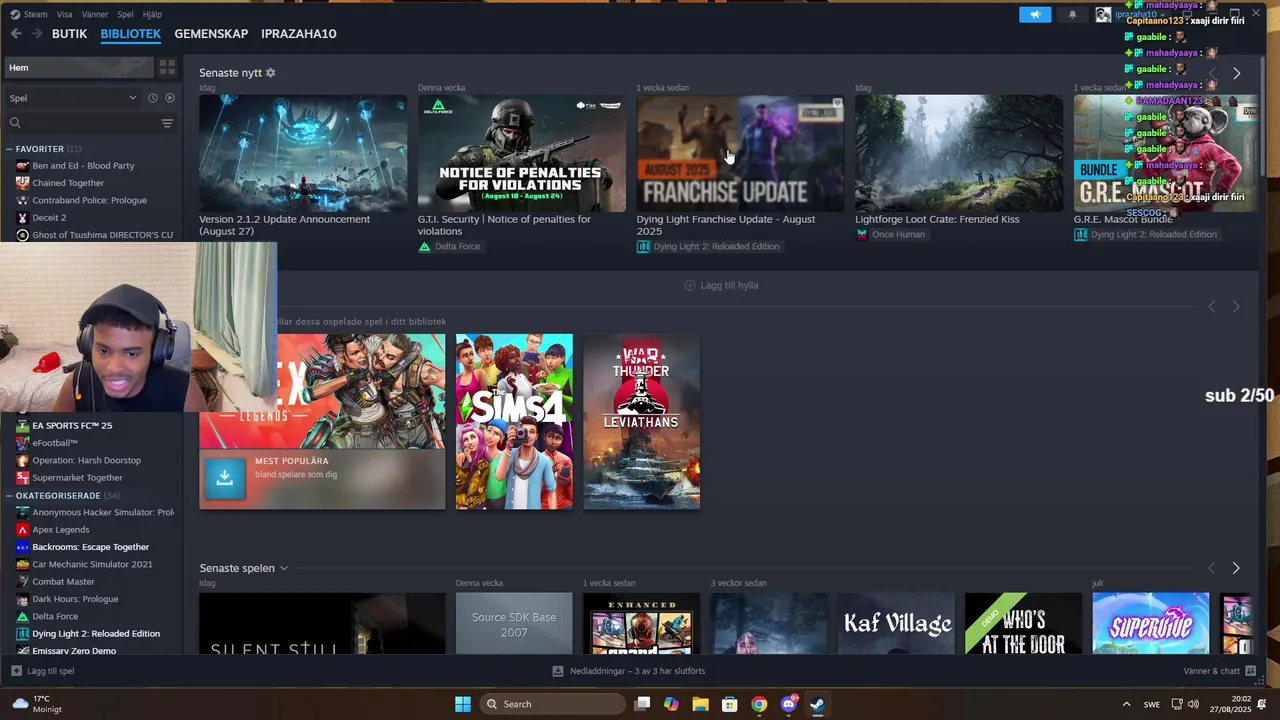
Task: Next page of Senaste spelen shelf
Action: (x=1236, y=568)
